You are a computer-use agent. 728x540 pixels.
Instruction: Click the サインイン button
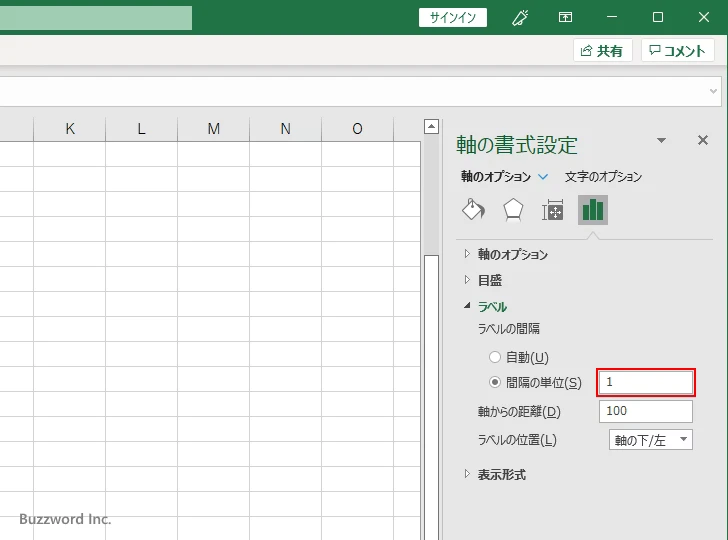click(x=453, y=18)
